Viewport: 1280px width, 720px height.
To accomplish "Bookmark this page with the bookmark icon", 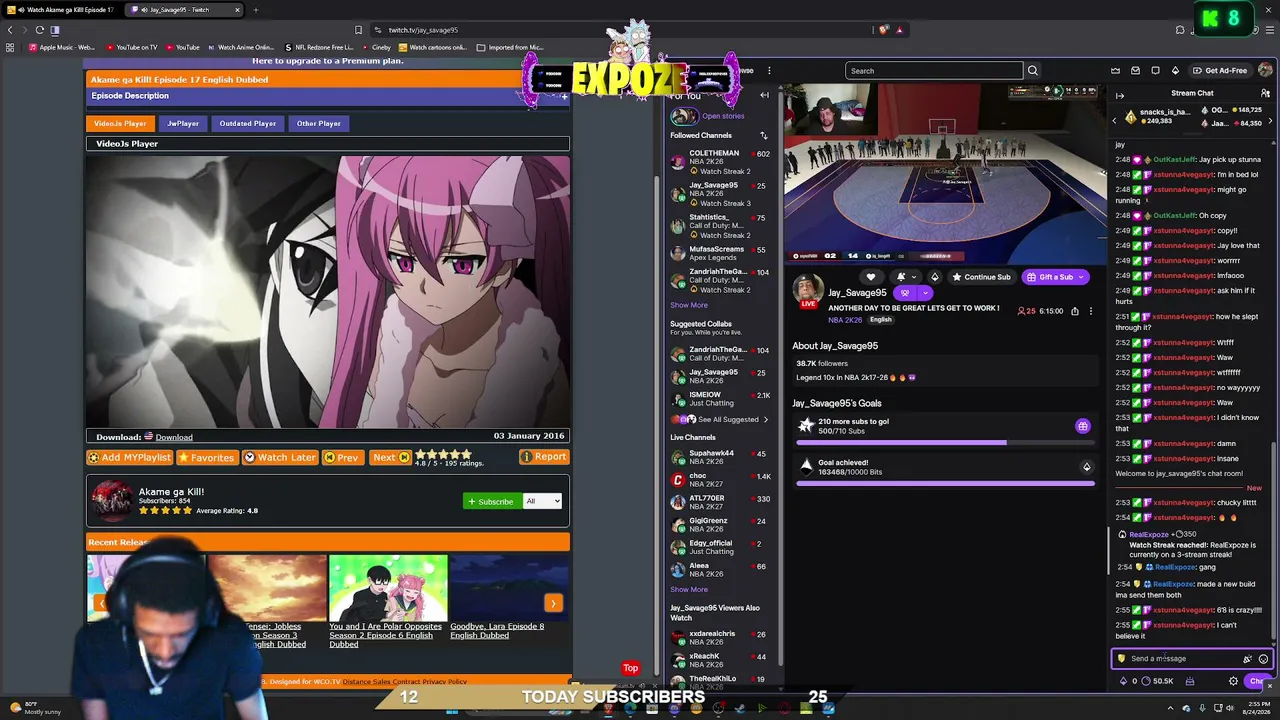I will point(358,30).
